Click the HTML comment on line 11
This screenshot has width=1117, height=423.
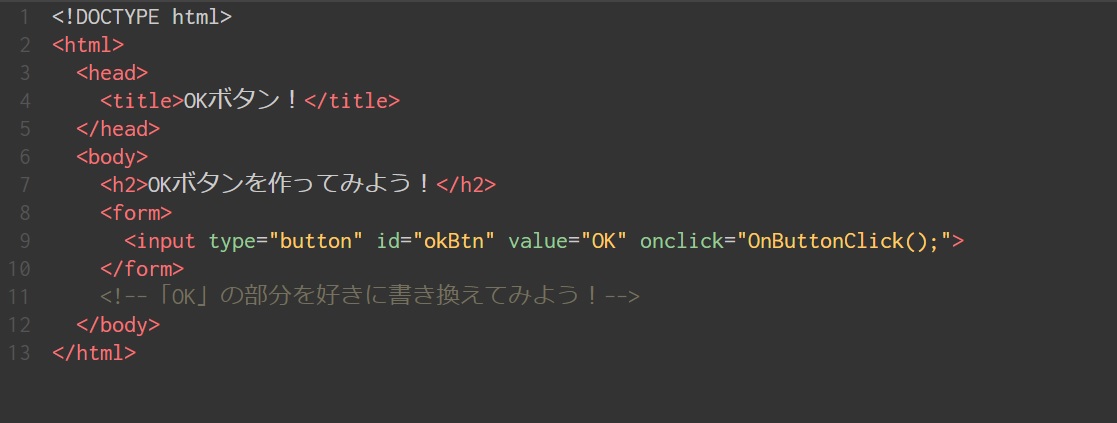[x=369, y=297]
